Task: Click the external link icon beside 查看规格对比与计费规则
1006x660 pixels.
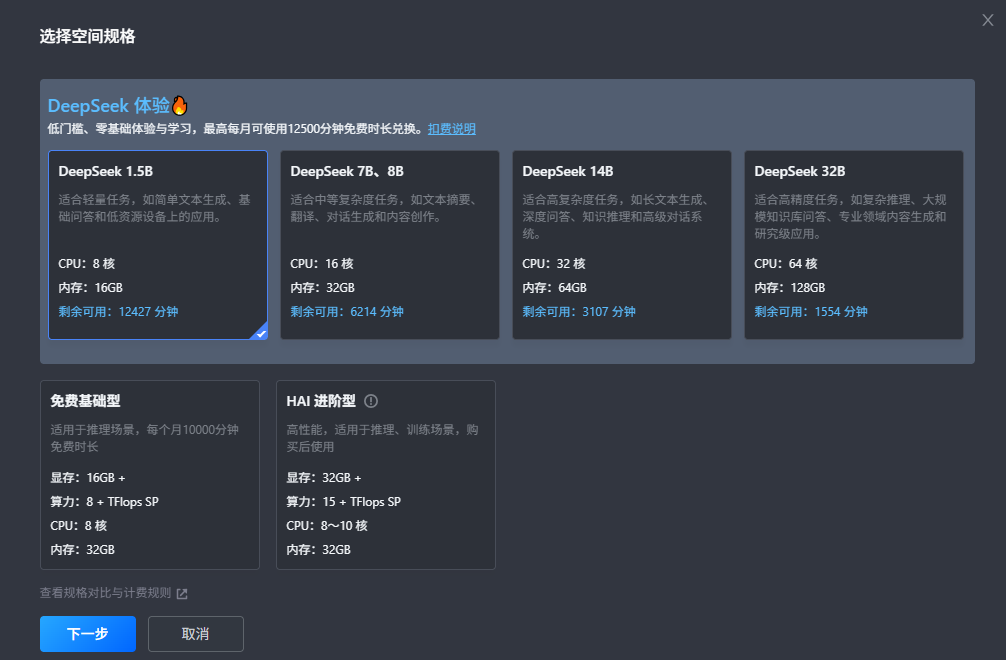Action: 182,593
